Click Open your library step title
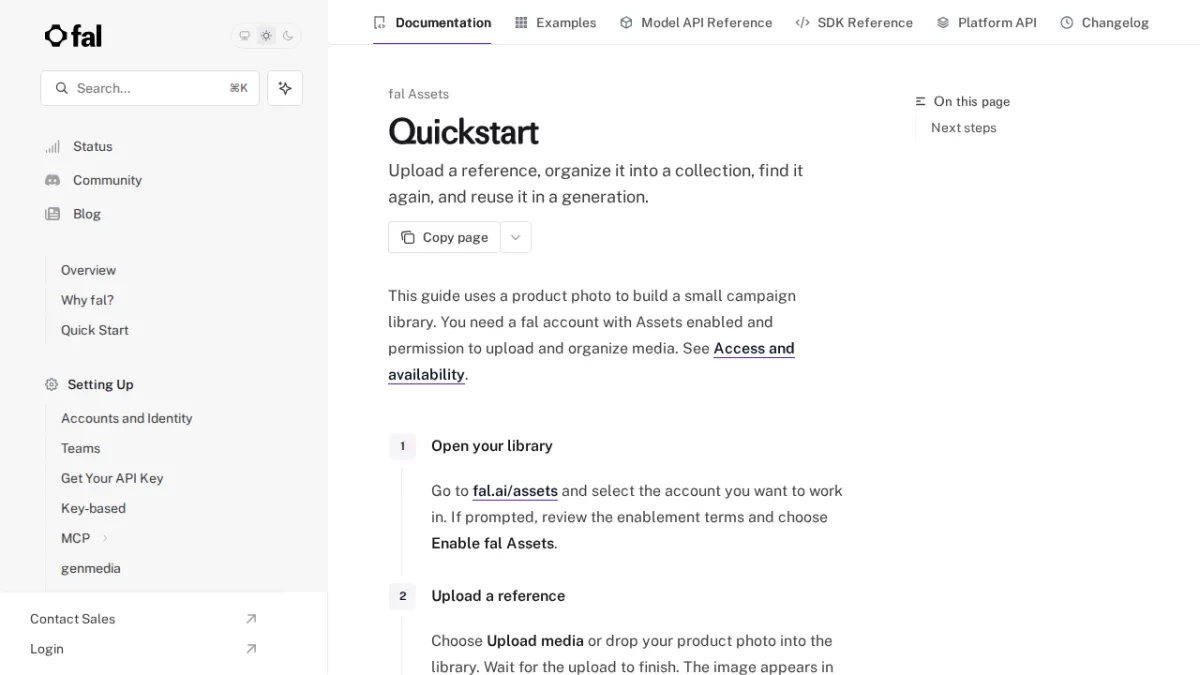This screenshot has height=675, width=1200. tap(492, 446)
